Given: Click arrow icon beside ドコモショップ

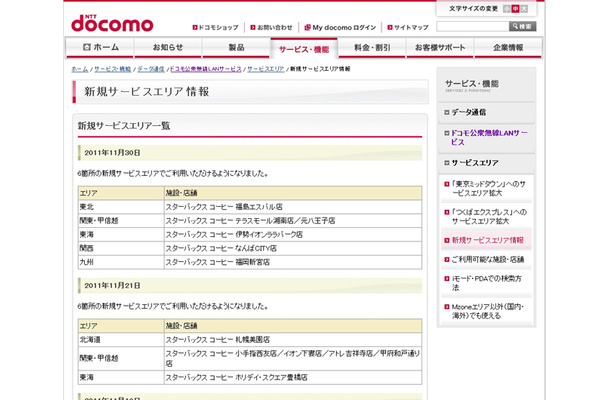Looking at the screenshot, I should 195,28.
